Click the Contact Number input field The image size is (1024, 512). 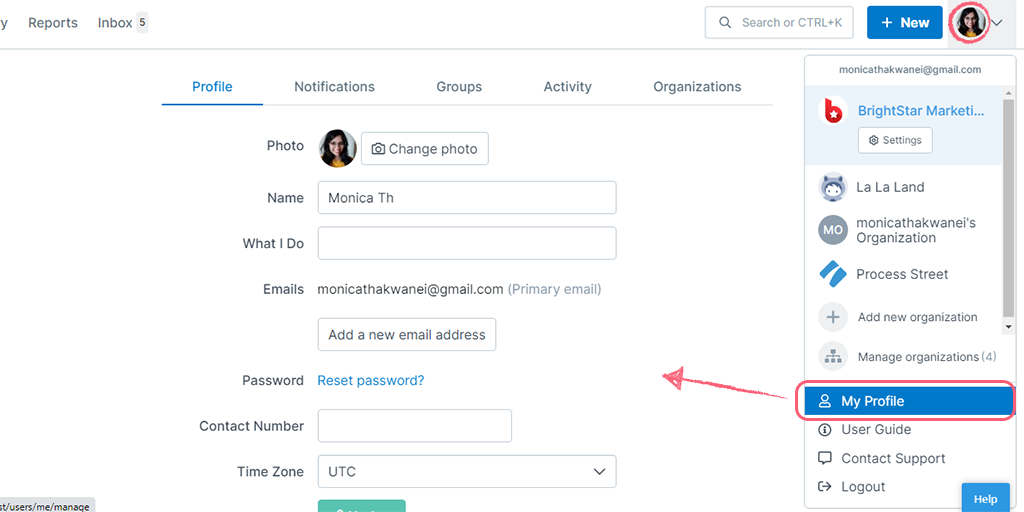[415, 426]
